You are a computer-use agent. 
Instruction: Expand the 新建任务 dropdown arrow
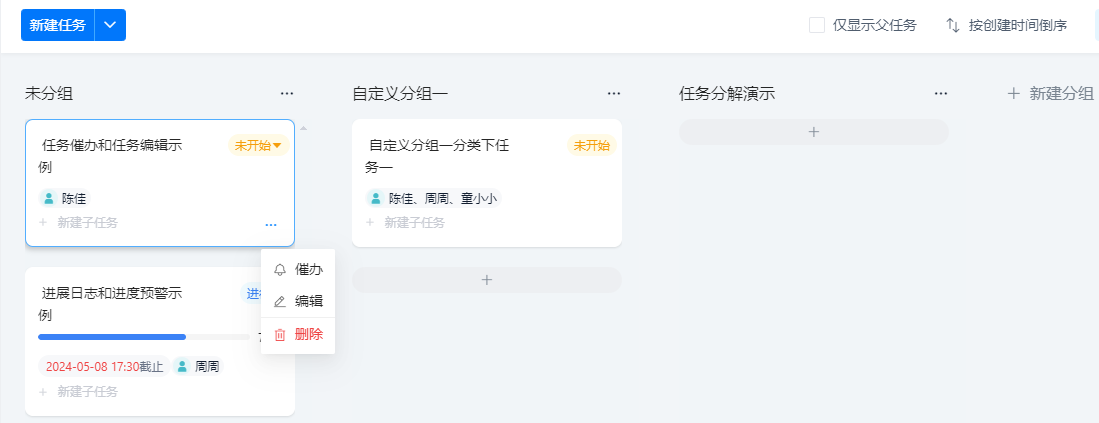click(x=110, y=25)
